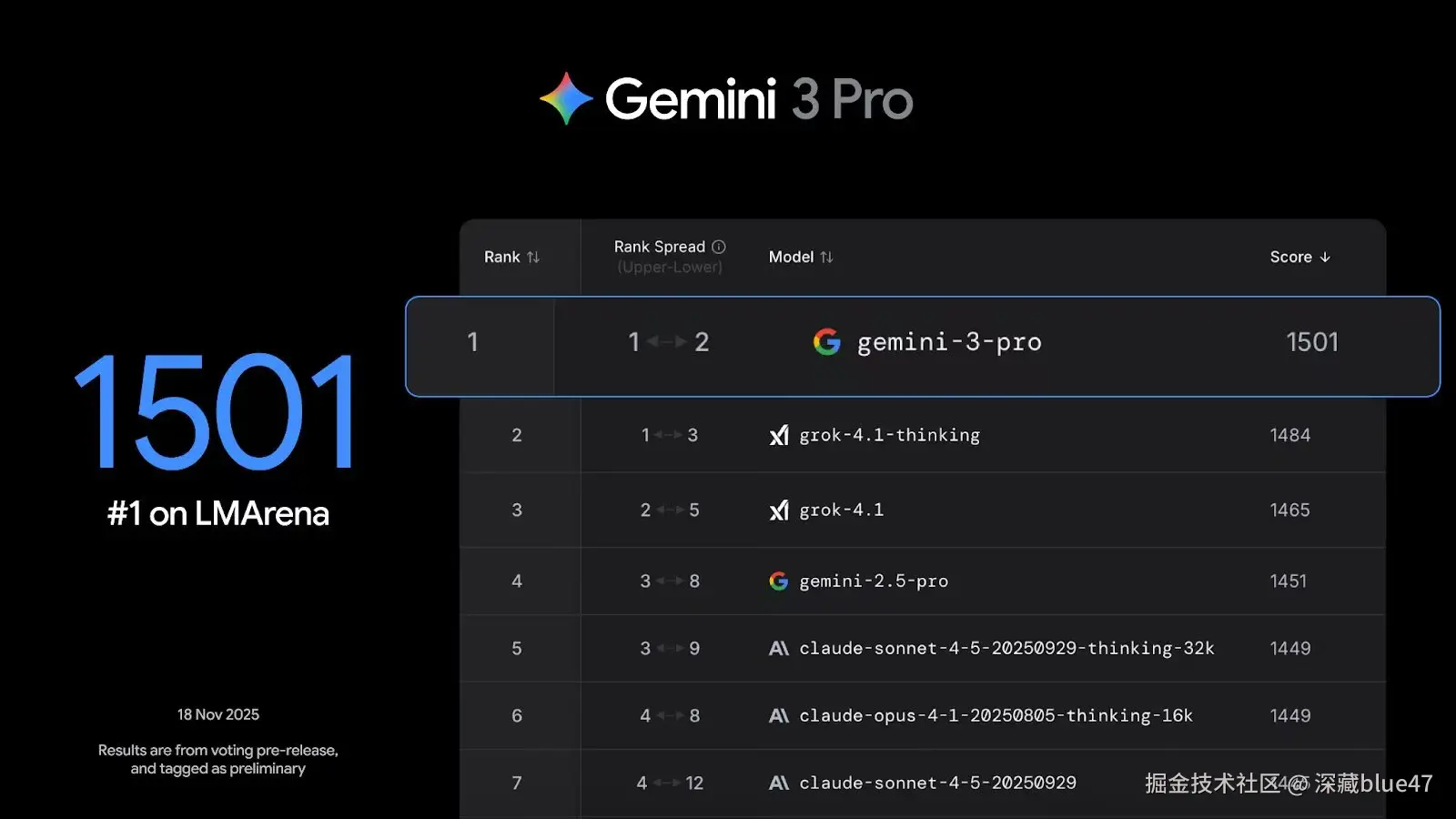Click Anthropic logo beside claude-sonnet-4-5-20250929-thinking-32k

[x=779, y=648]
